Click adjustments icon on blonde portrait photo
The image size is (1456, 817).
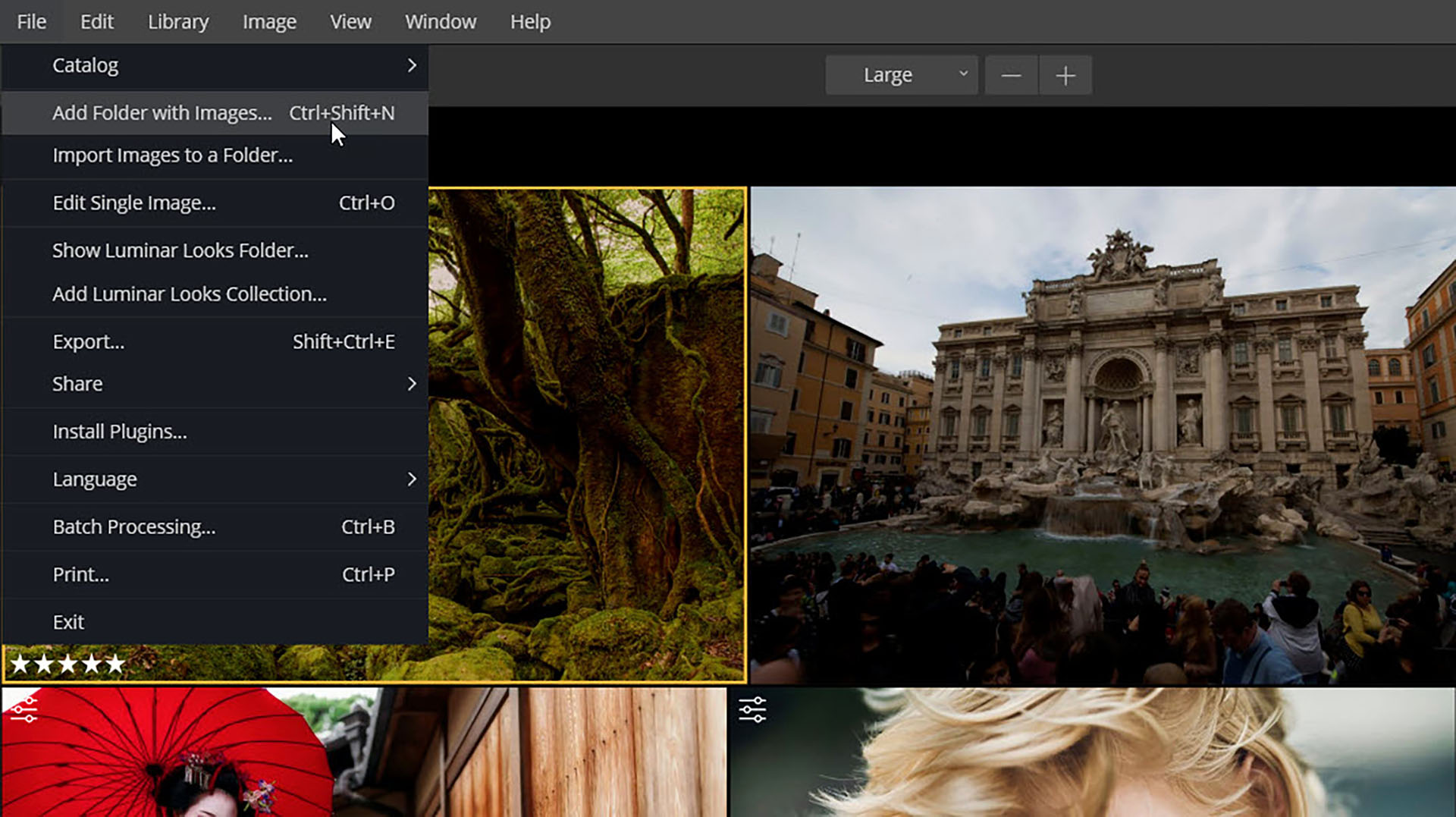tap(752, 710)
